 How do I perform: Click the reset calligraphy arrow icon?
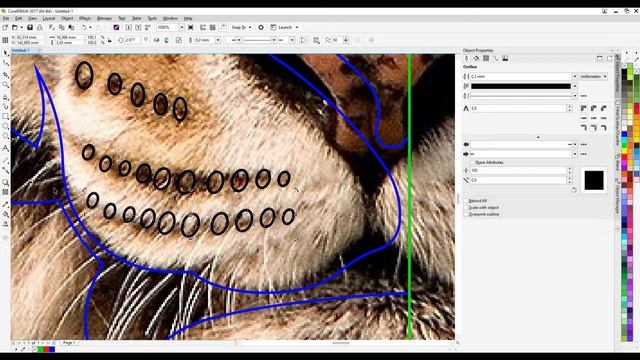574,190
